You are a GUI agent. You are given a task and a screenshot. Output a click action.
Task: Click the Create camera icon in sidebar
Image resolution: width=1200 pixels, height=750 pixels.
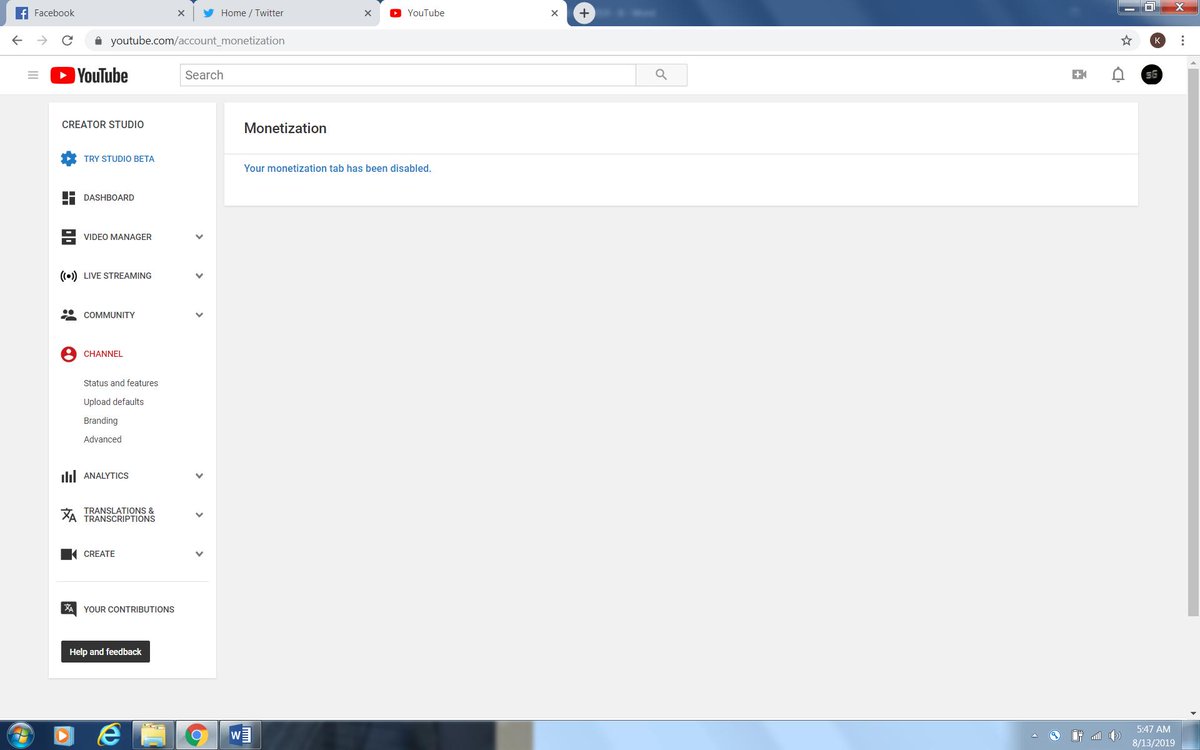(x=68, y=554)
